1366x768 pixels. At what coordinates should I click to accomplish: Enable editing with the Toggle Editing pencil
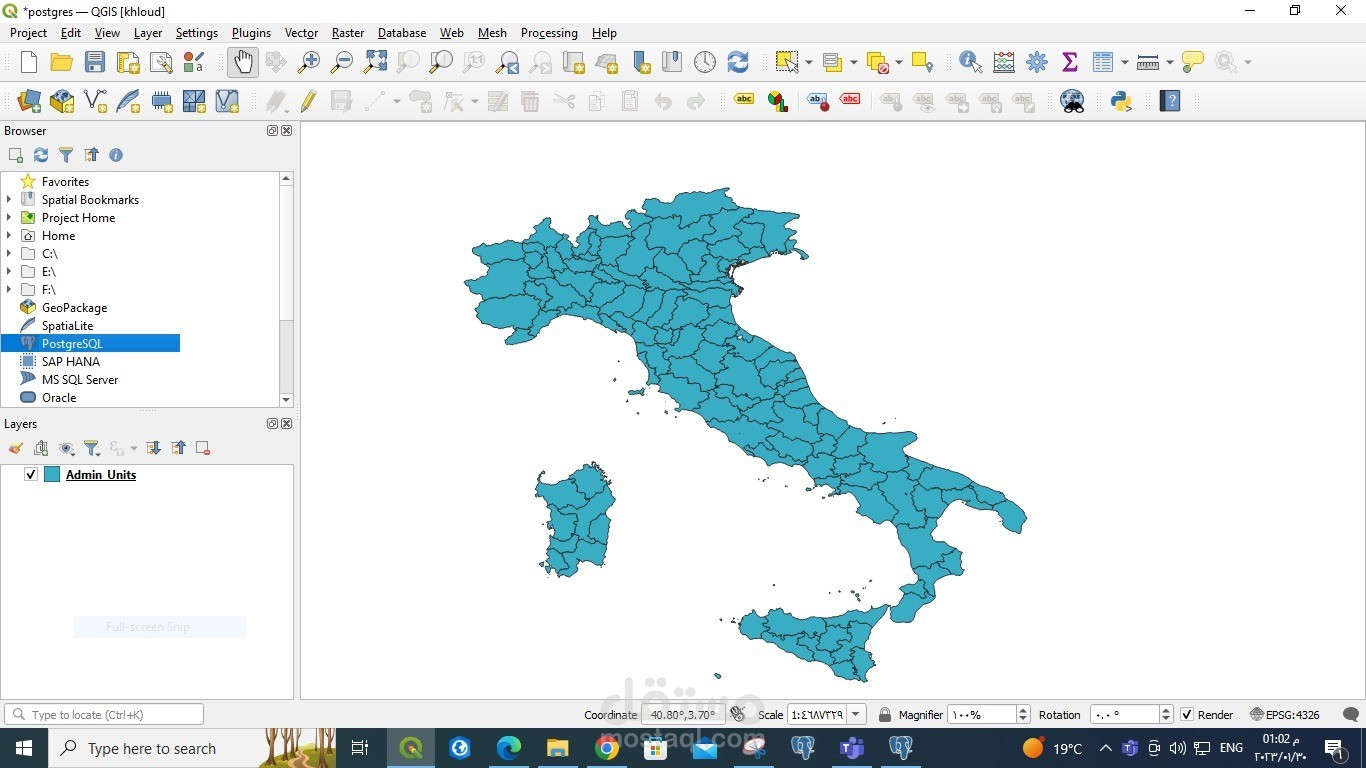pyautogui.click(x=308, y=101)
